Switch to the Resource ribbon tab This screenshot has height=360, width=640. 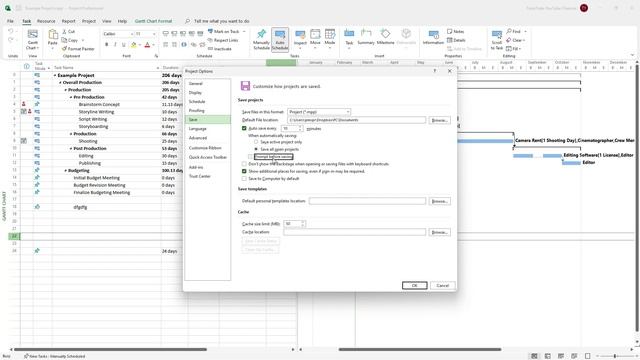coord(46,21)
